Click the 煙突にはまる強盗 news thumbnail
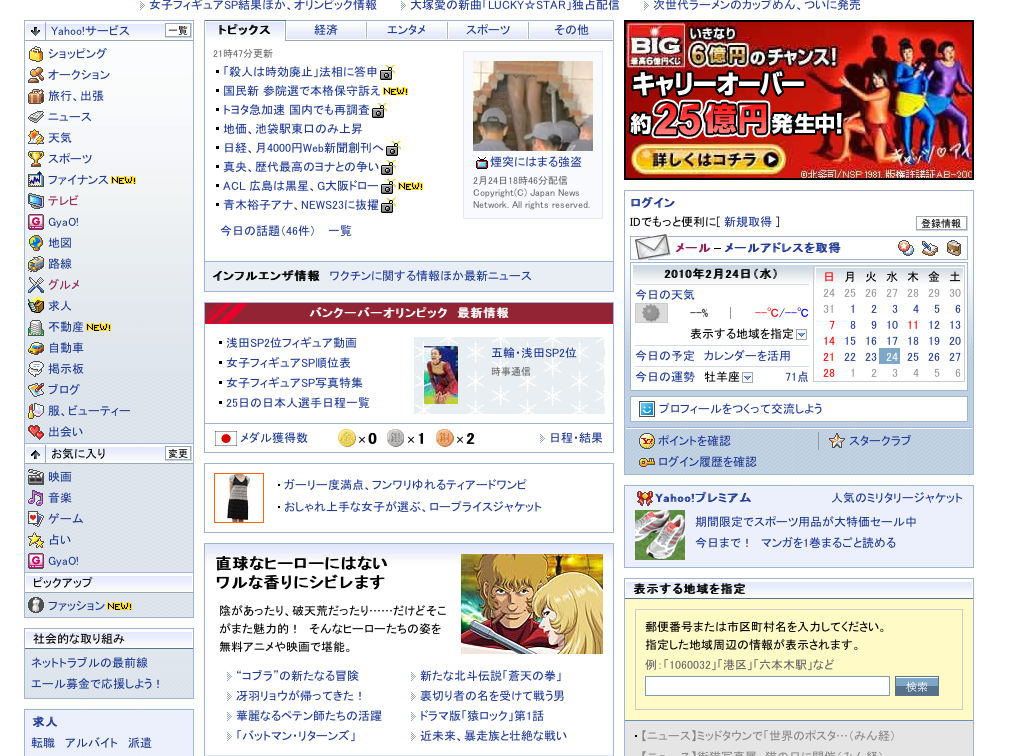The width and height of the screenshot is (1011, 756). (x=533, y=106)
